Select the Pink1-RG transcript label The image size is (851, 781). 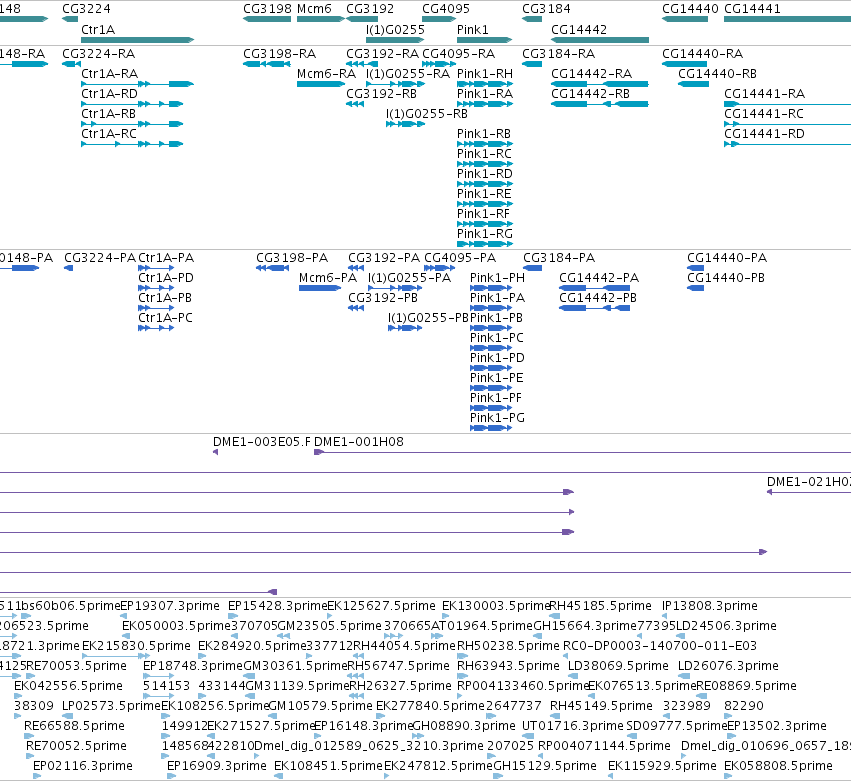coord(485,234)
